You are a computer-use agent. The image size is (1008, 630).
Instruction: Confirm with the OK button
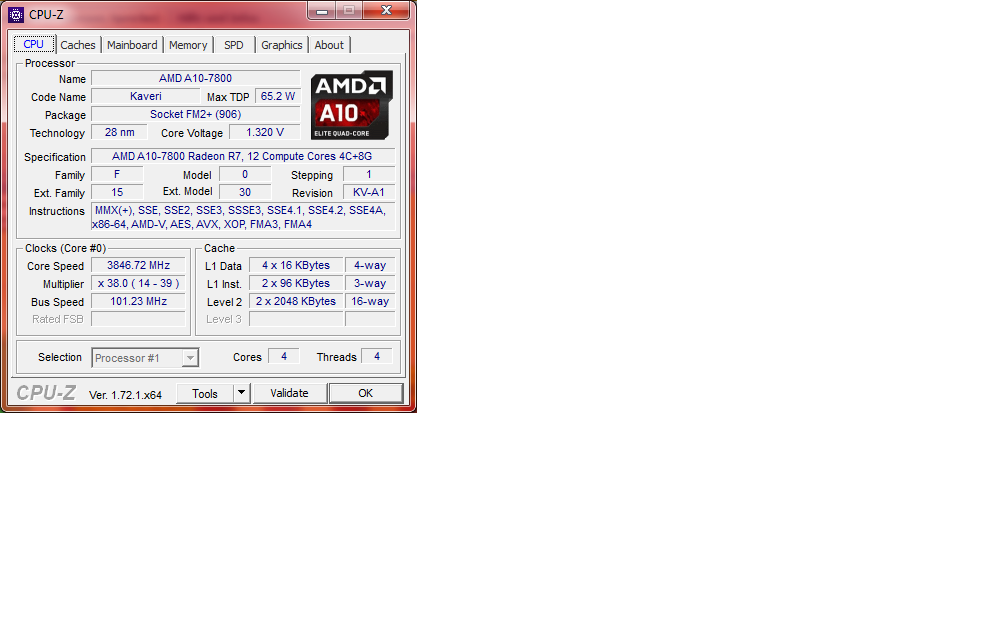point(366,393)
